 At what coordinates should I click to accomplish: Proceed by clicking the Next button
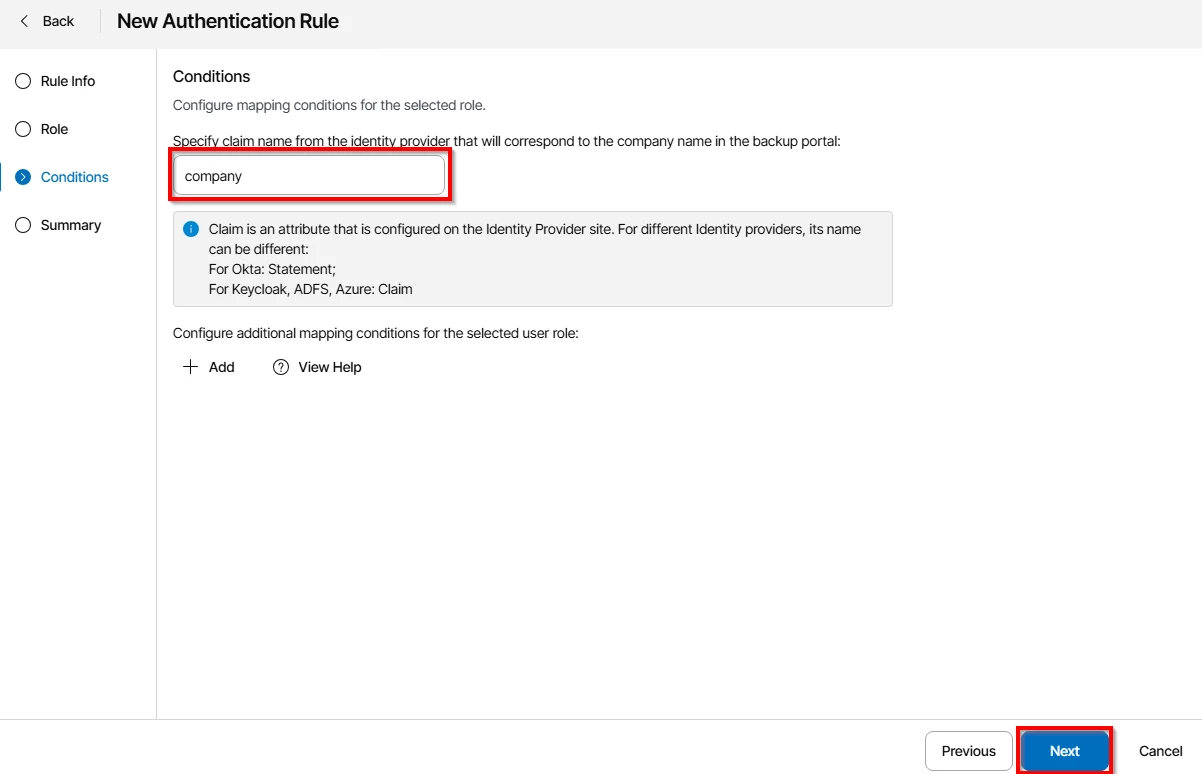coord(1064,751)
